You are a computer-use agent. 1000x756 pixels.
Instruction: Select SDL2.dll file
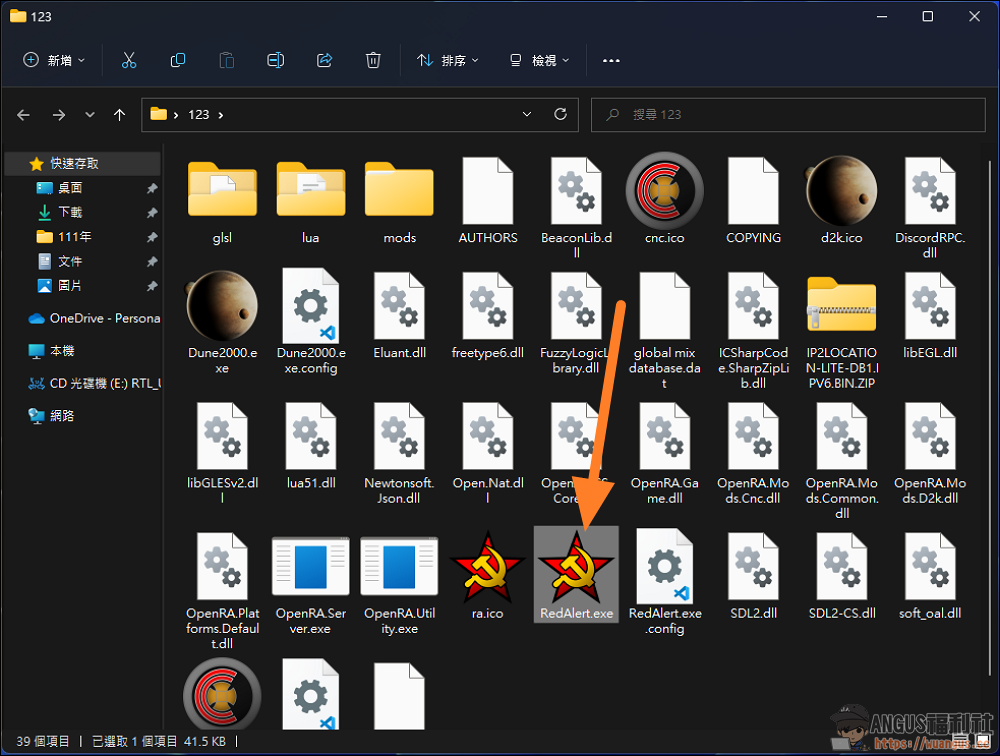753,576
